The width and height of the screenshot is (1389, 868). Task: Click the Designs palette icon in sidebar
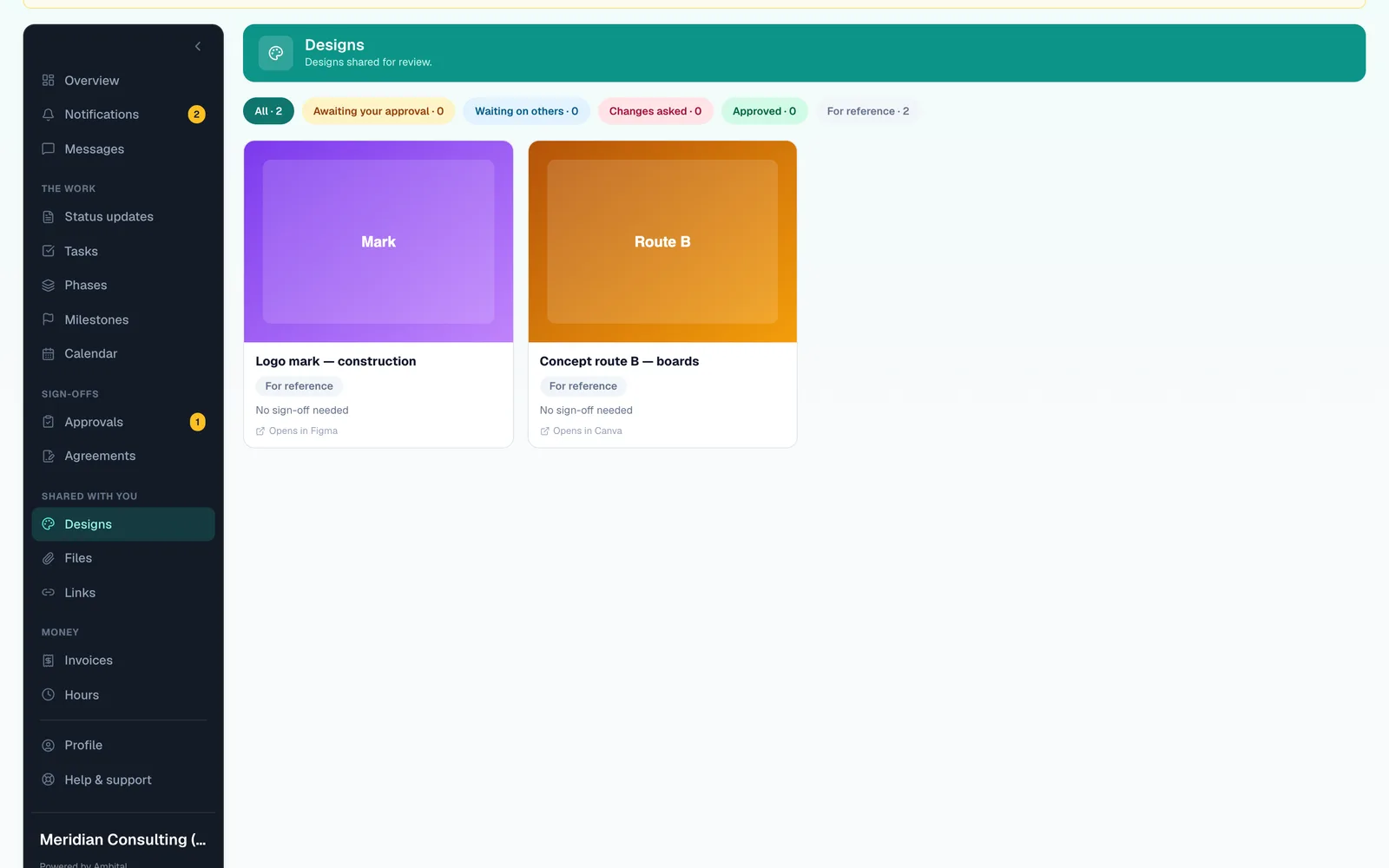(49, 524)
